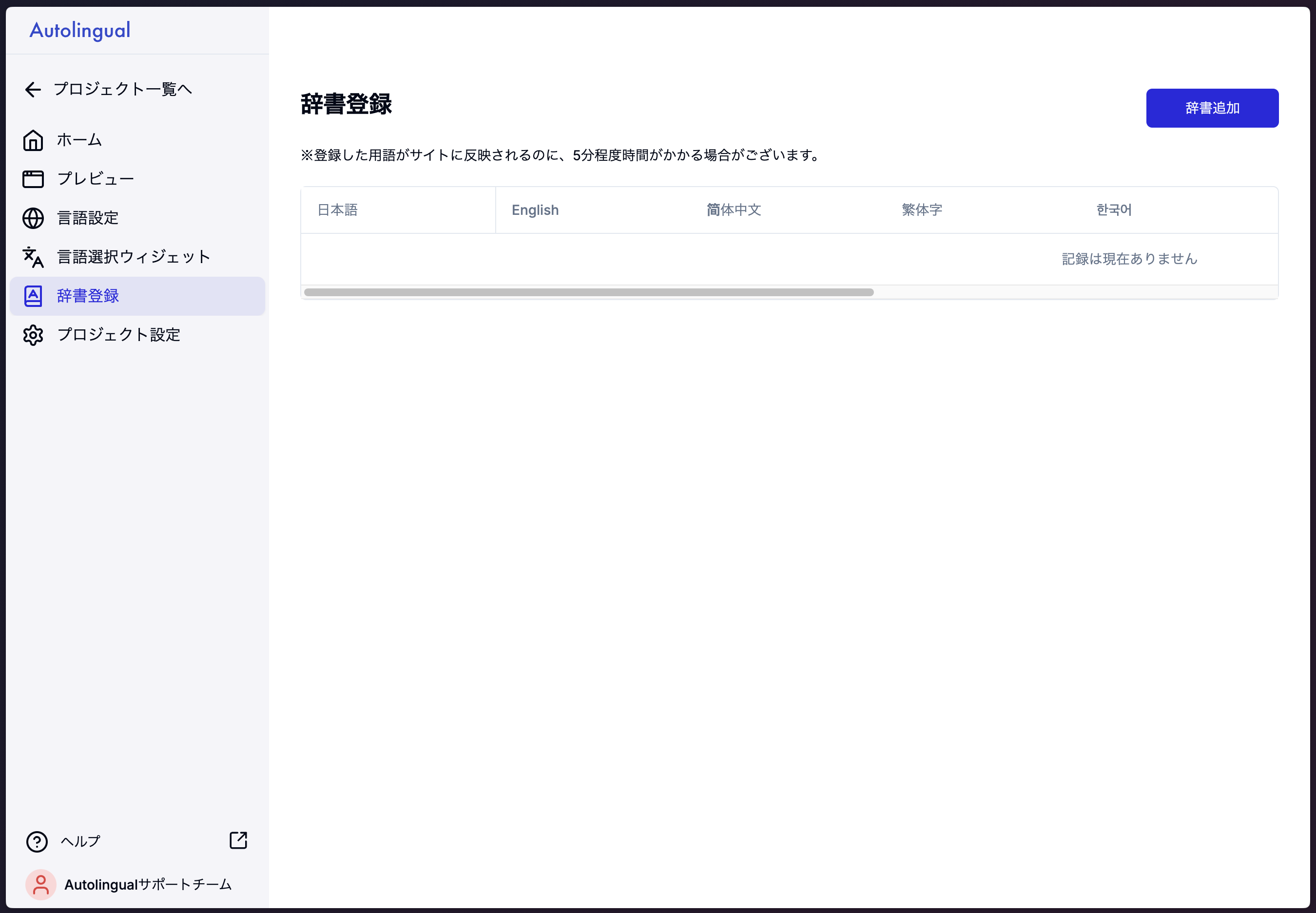Click the 記録は現在ありません empty message
This screenshot has height=913, width=1316.
pos(1129,259)
